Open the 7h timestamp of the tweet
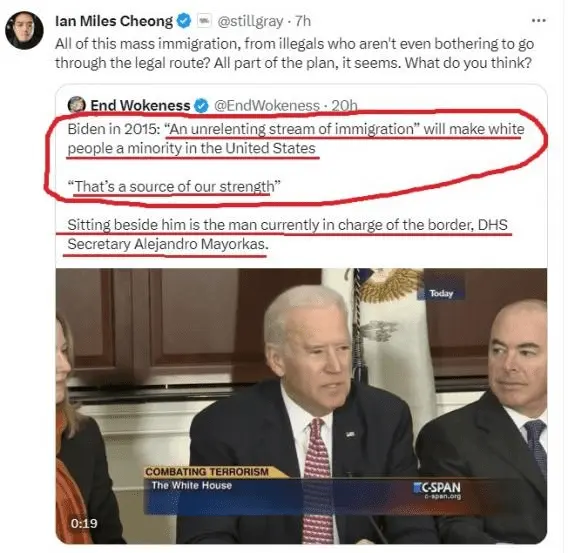 coord(303,21)
